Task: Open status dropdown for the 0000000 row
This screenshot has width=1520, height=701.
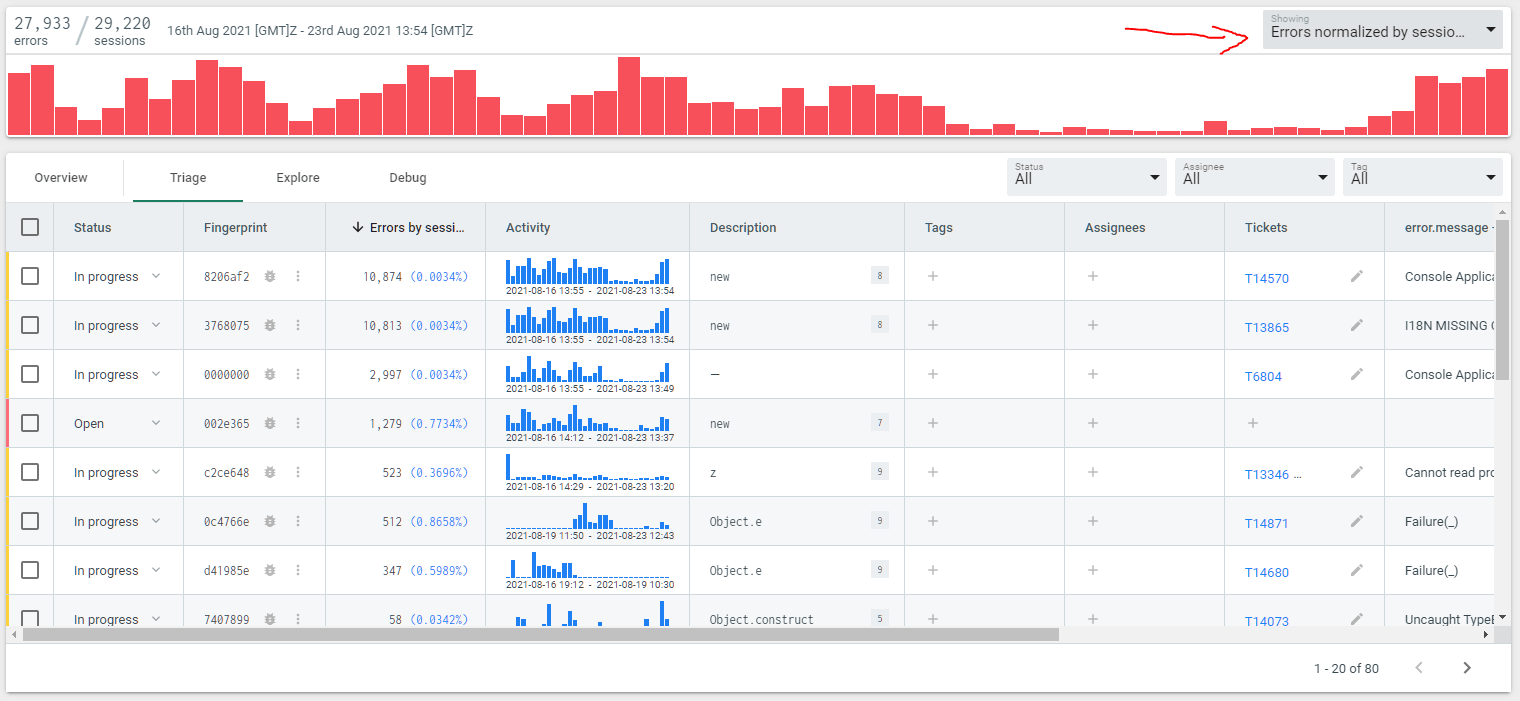Action: [155, 375]
